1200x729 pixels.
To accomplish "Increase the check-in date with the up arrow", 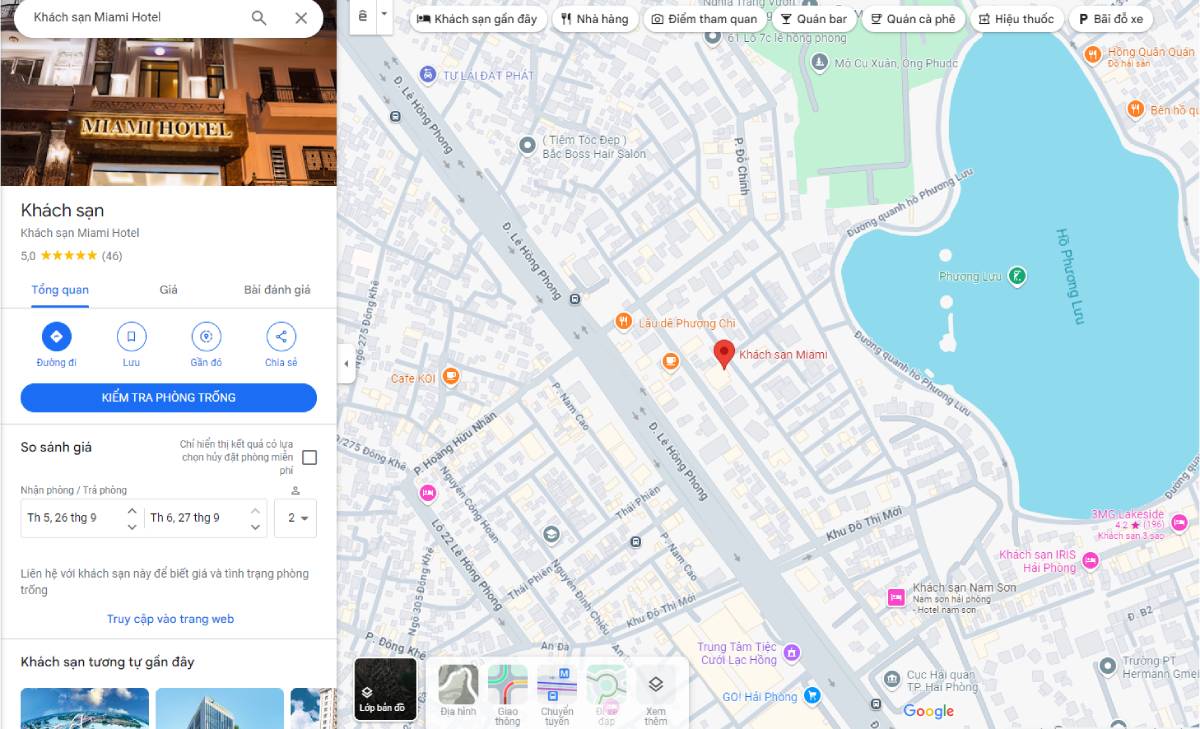I will click(x=132, y=511).
